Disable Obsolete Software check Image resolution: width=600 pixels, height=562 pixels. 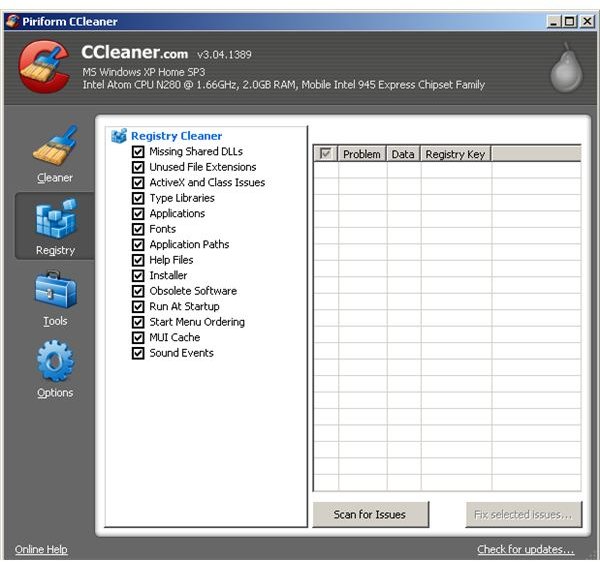click(x=138, y=291)
